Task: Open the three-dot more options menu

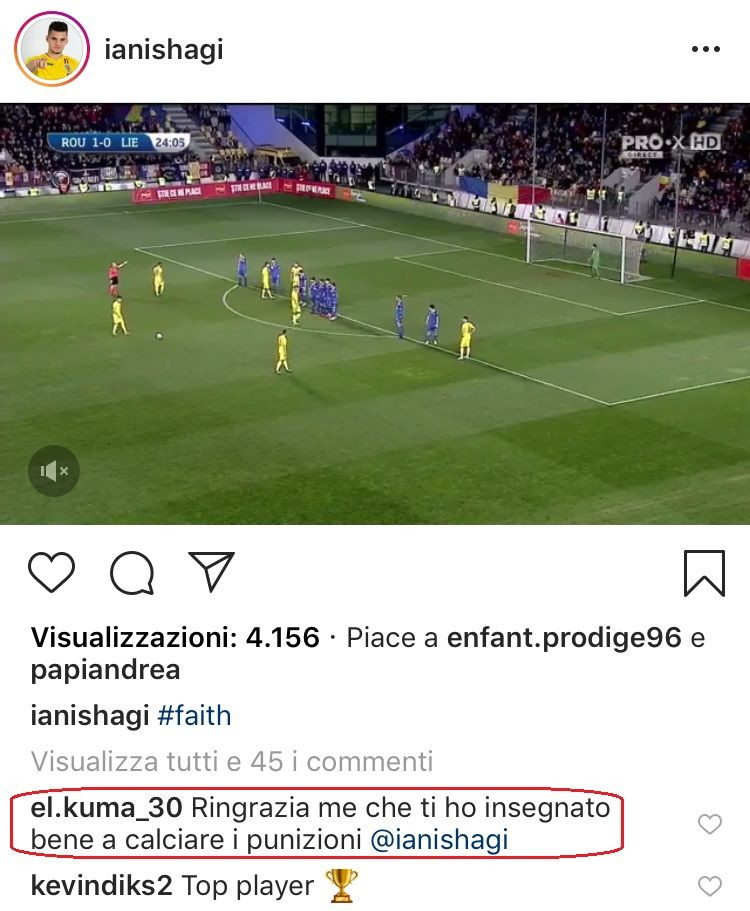Action: (706, 49)
